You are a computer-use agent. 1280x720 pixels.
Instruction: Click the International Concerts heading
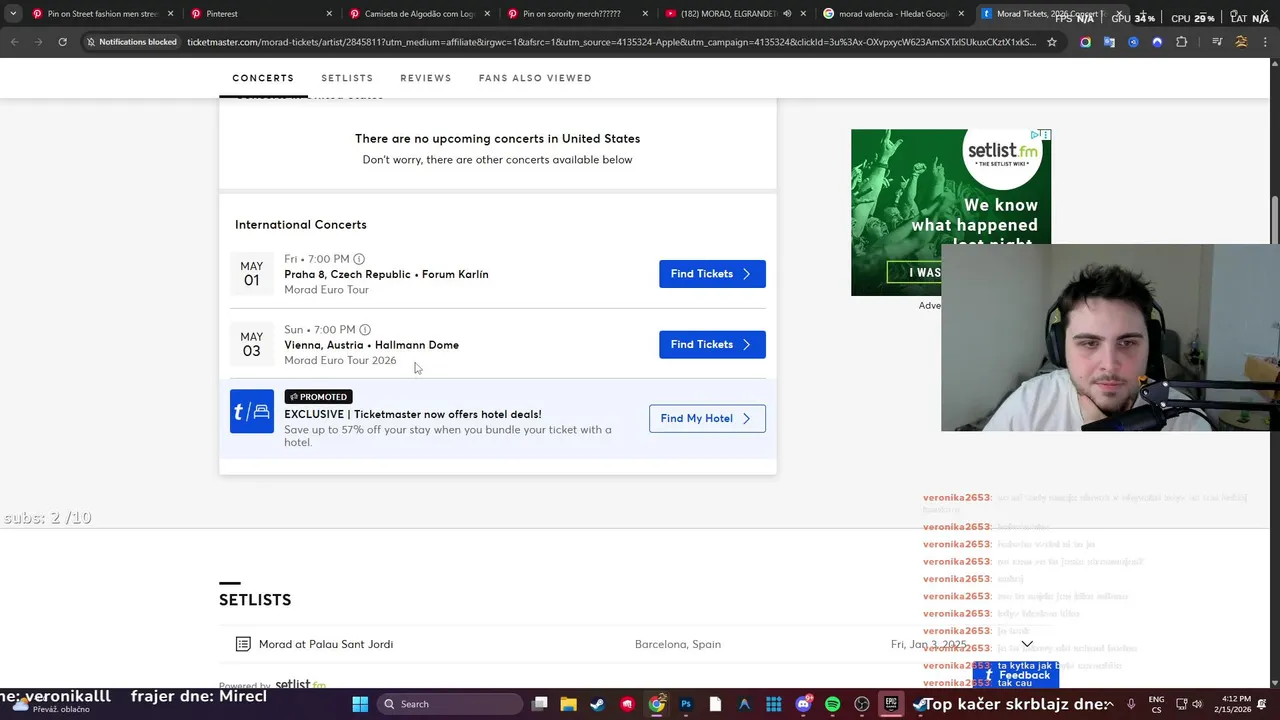coord(301,225)
